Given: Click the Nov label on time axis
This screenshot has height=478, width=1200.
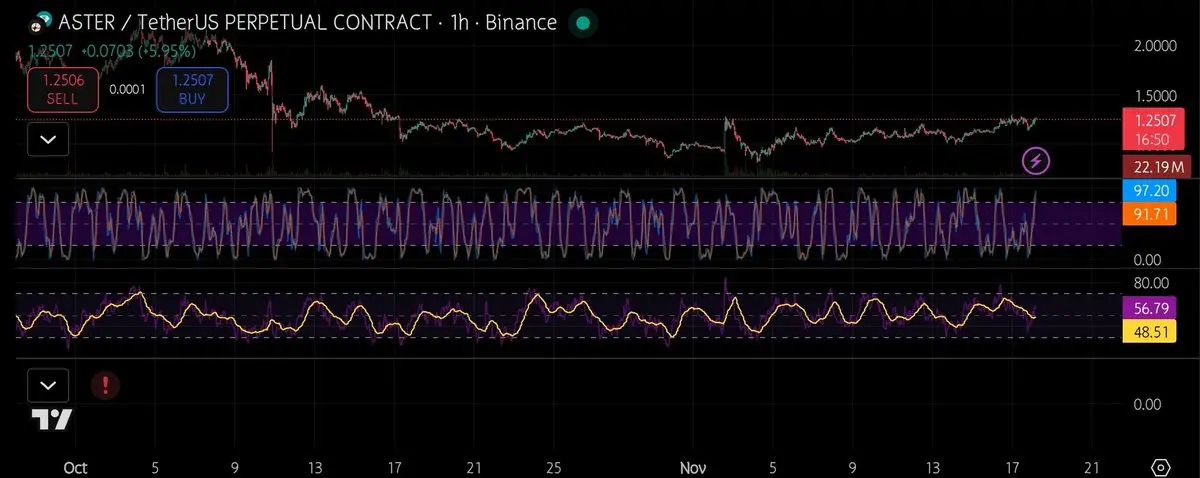Looking at the screenshot, I should [x=692, y=467].
